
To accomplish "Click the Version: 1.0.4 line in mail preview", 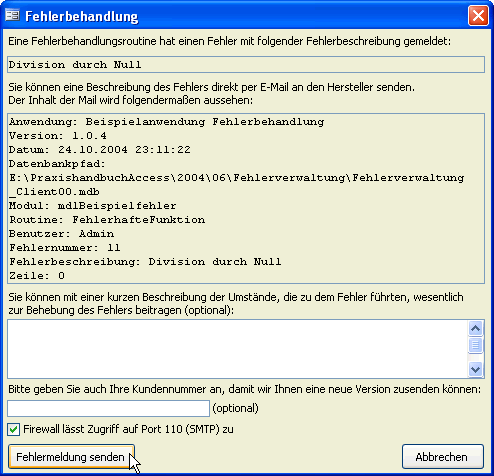I will coord(58,136).
